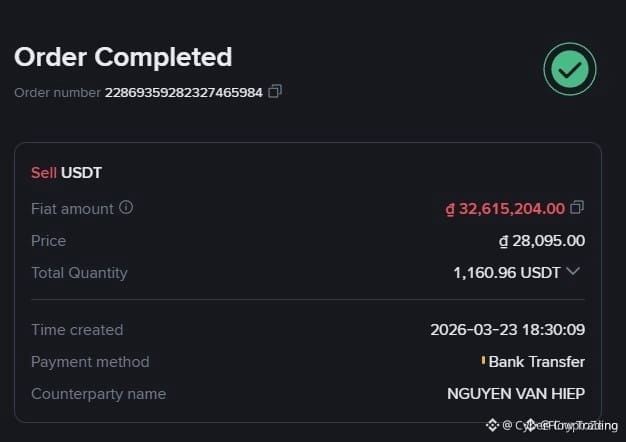Copy the order number with copy icon
This screenshot has width=626, height=442.
[x=275, y=91]
